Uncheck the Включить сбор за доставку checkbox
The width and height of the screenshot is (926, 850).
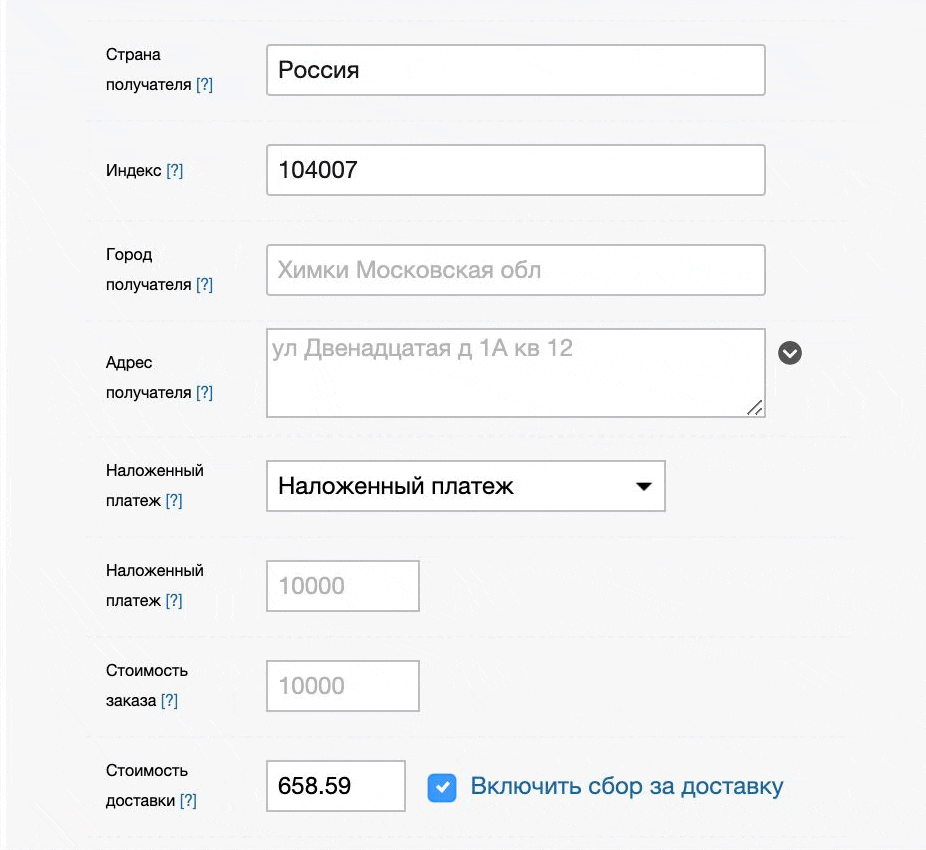click(442, 787)
